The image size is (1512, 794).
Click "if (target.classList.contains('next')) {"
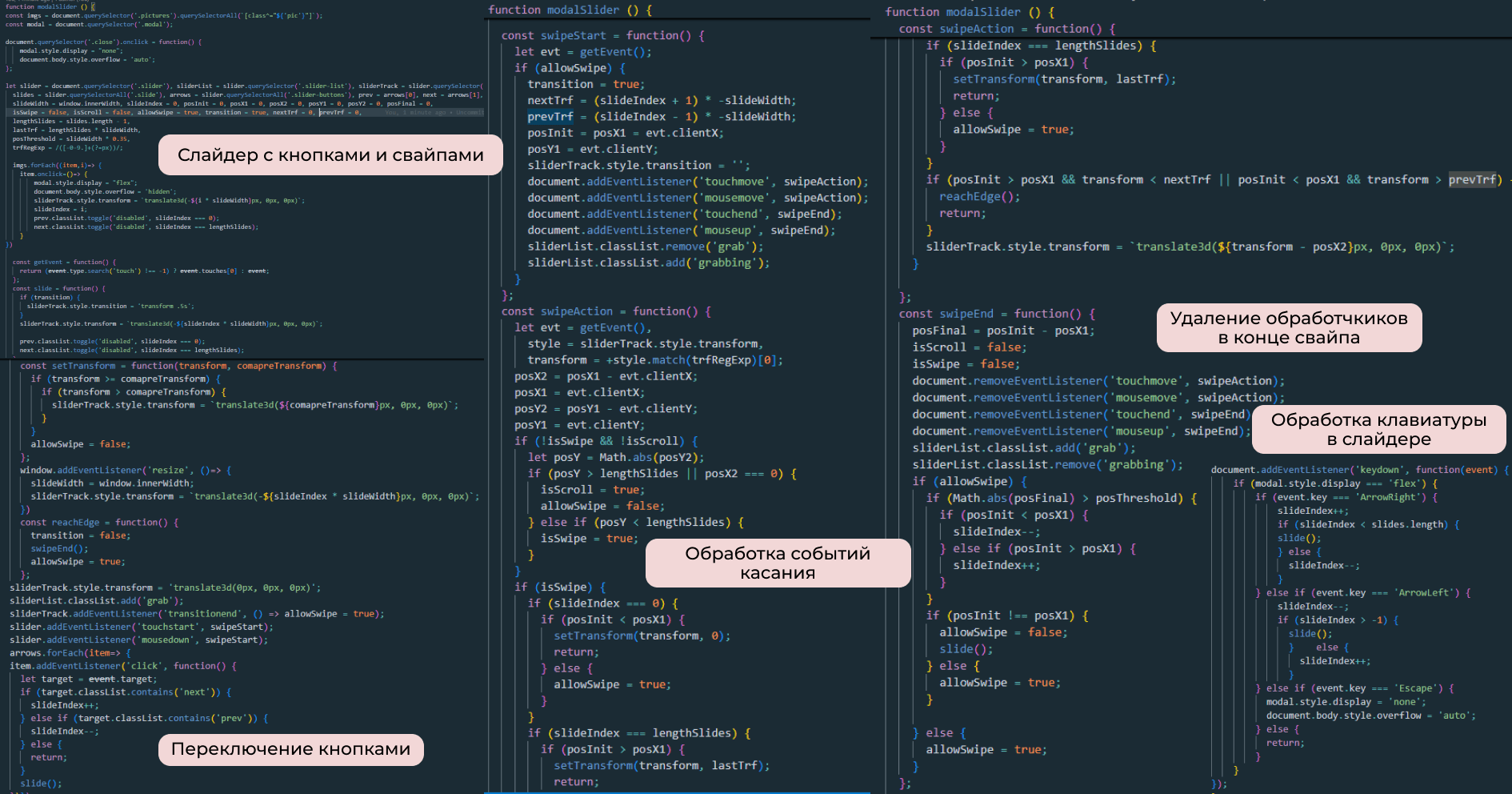126,692
